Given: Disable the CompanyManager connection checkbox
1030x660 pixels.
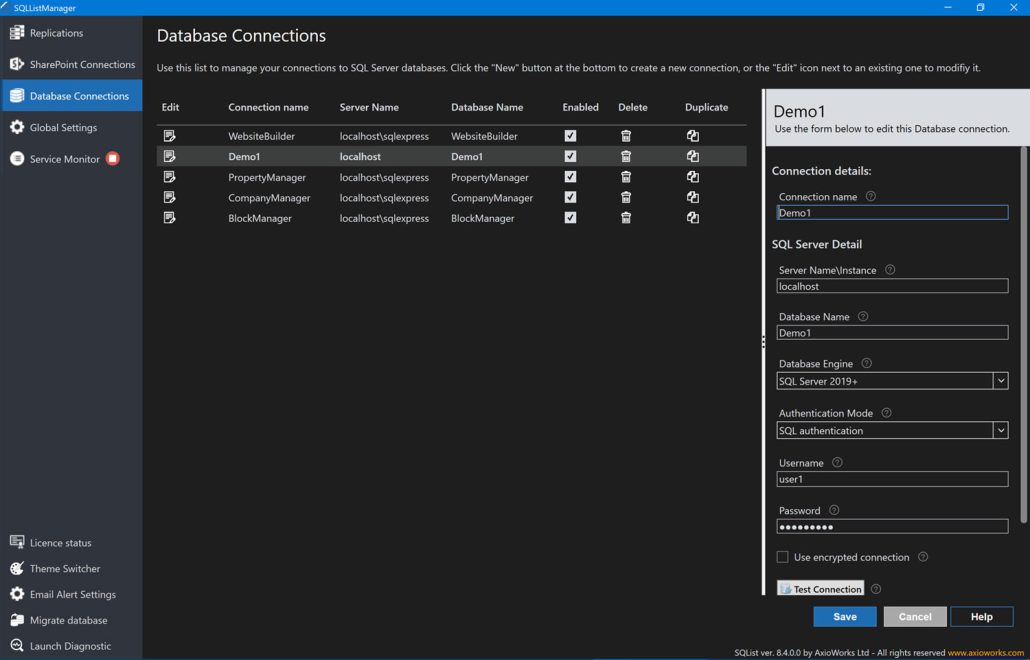Looking at the screenshot, I should (x=570, y=197).
